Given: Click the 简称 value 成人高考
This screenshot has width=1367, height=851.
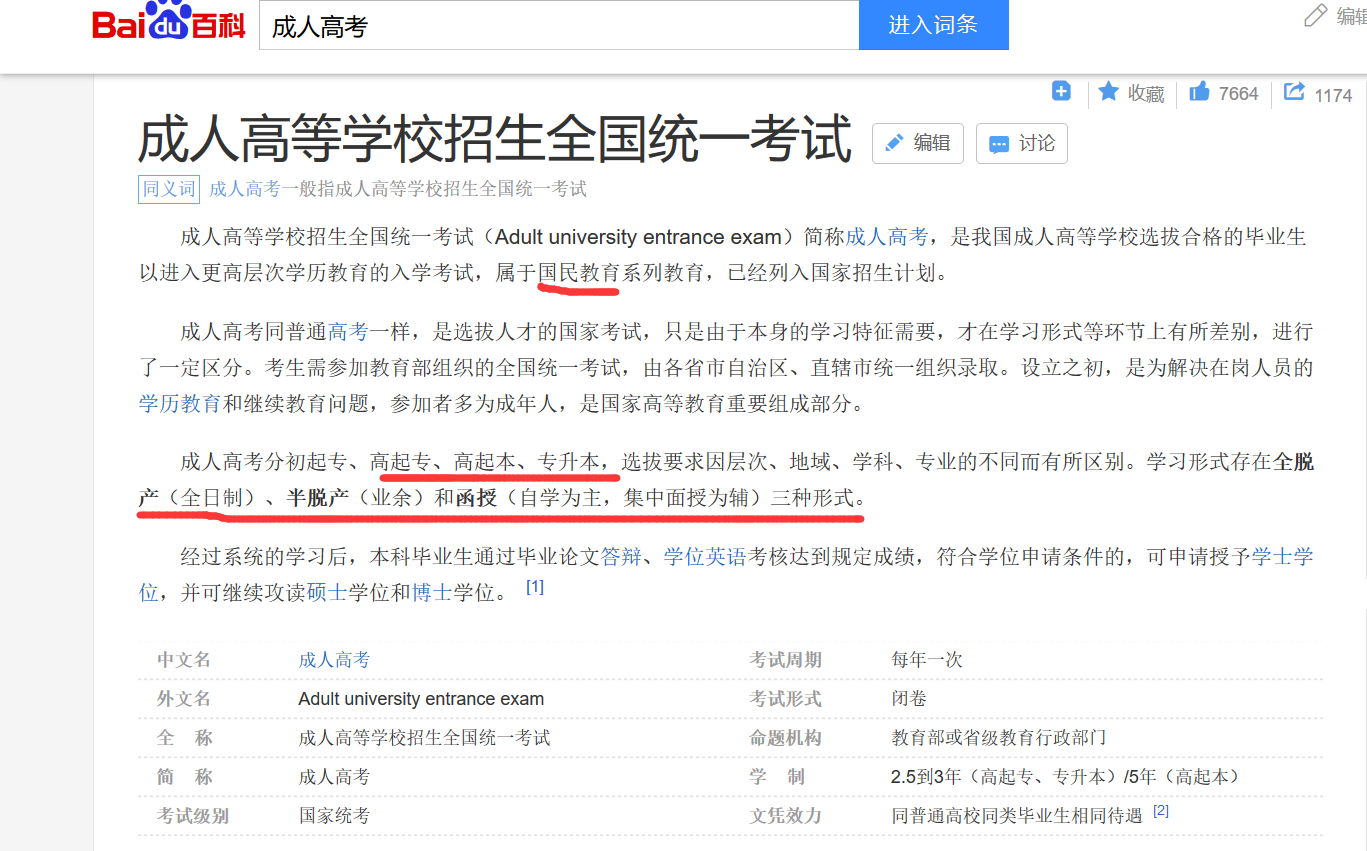Looking at the screenshot, I should point(334,777).
